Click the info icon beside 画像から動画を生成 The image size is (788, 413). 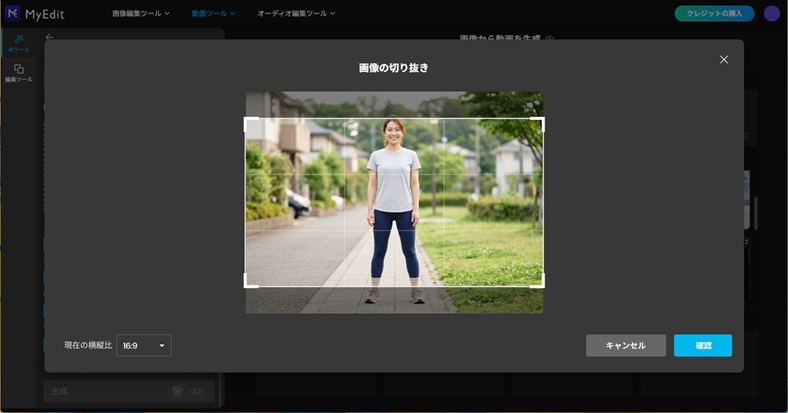tap(549, 38)
